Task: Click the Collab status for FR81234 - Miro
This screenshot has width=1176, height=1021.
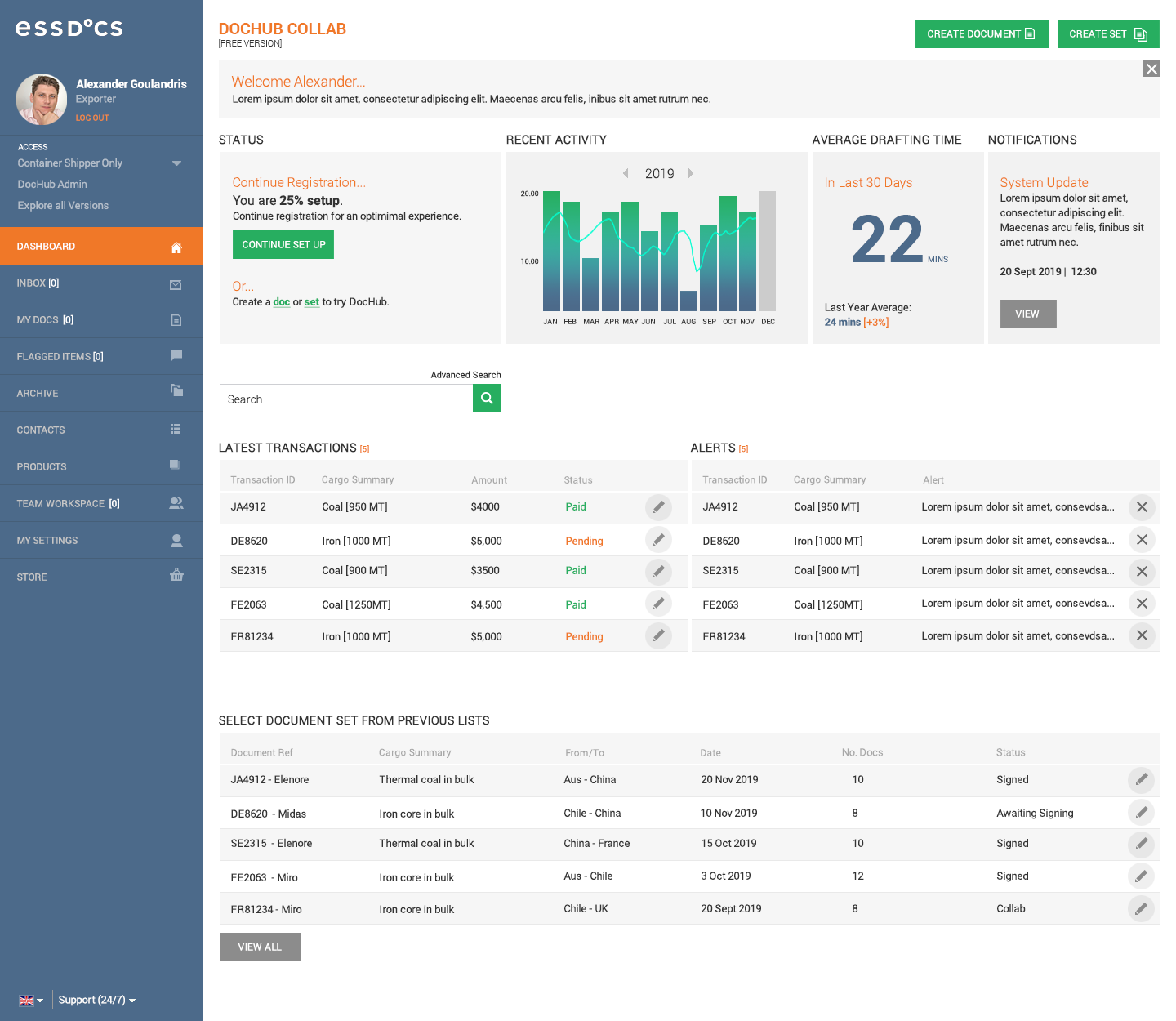Action: 1010,908
